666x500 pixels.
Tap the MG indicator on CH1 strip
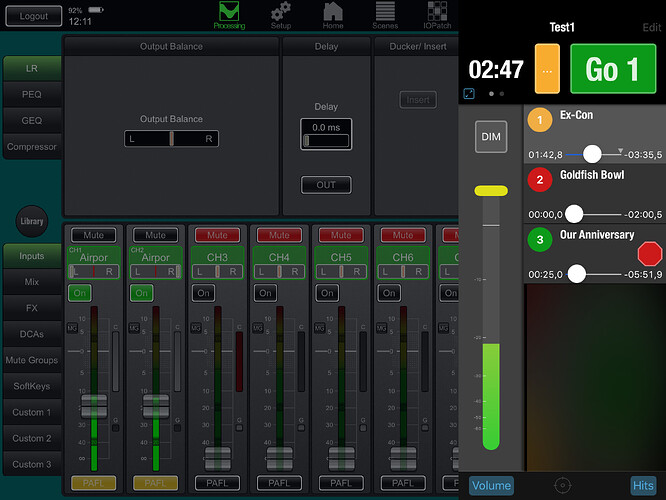click(72, 328)
